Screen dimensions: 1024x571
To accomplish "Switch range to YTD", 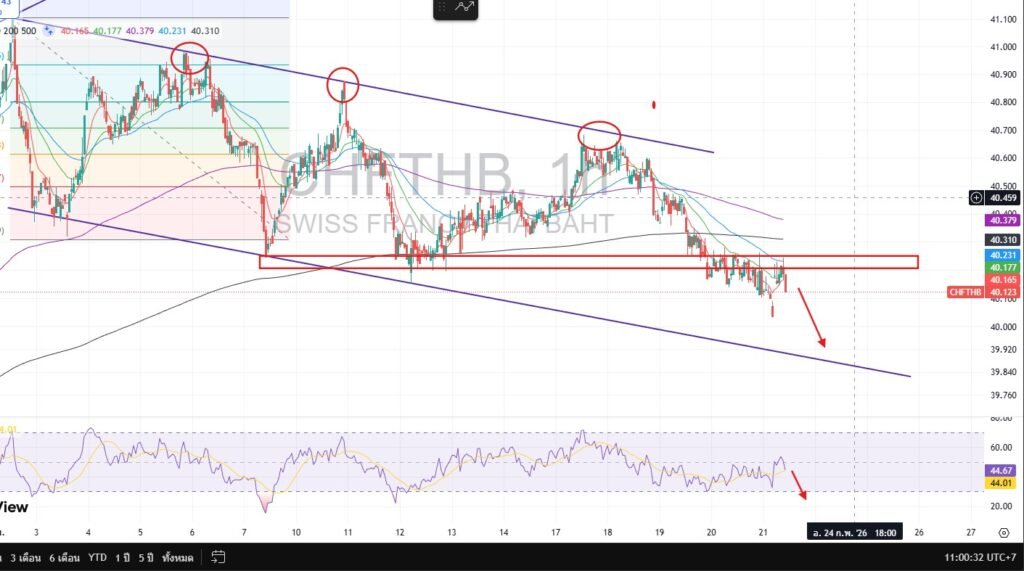I will point(99,555).
